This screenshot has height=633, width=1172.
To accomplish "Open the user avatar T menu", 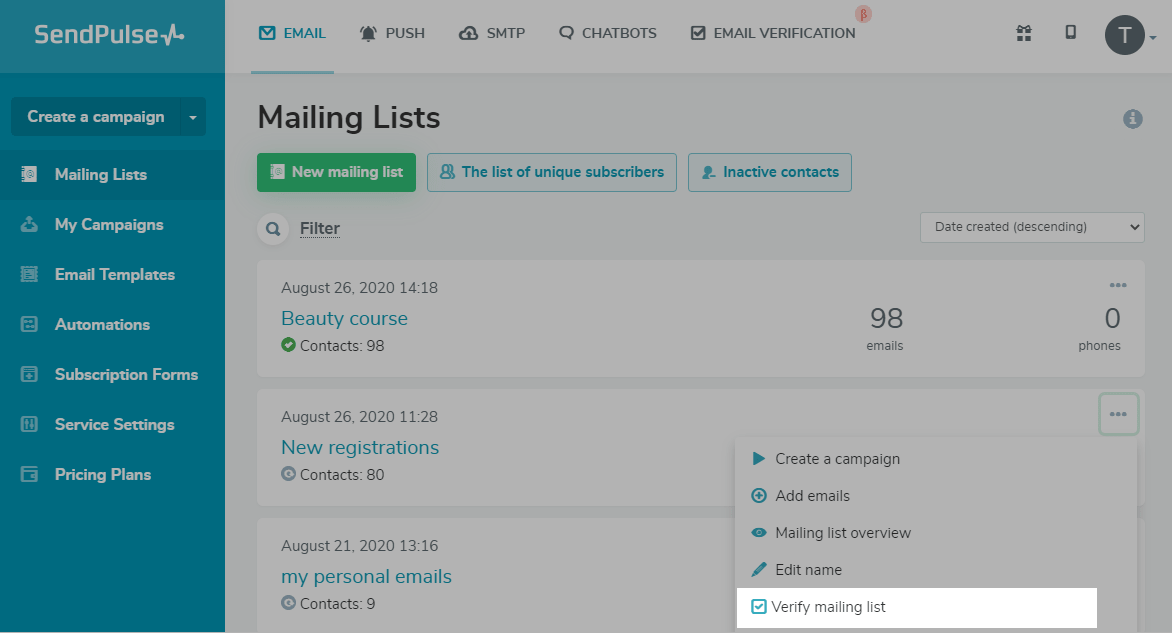I will point(1124,35).
